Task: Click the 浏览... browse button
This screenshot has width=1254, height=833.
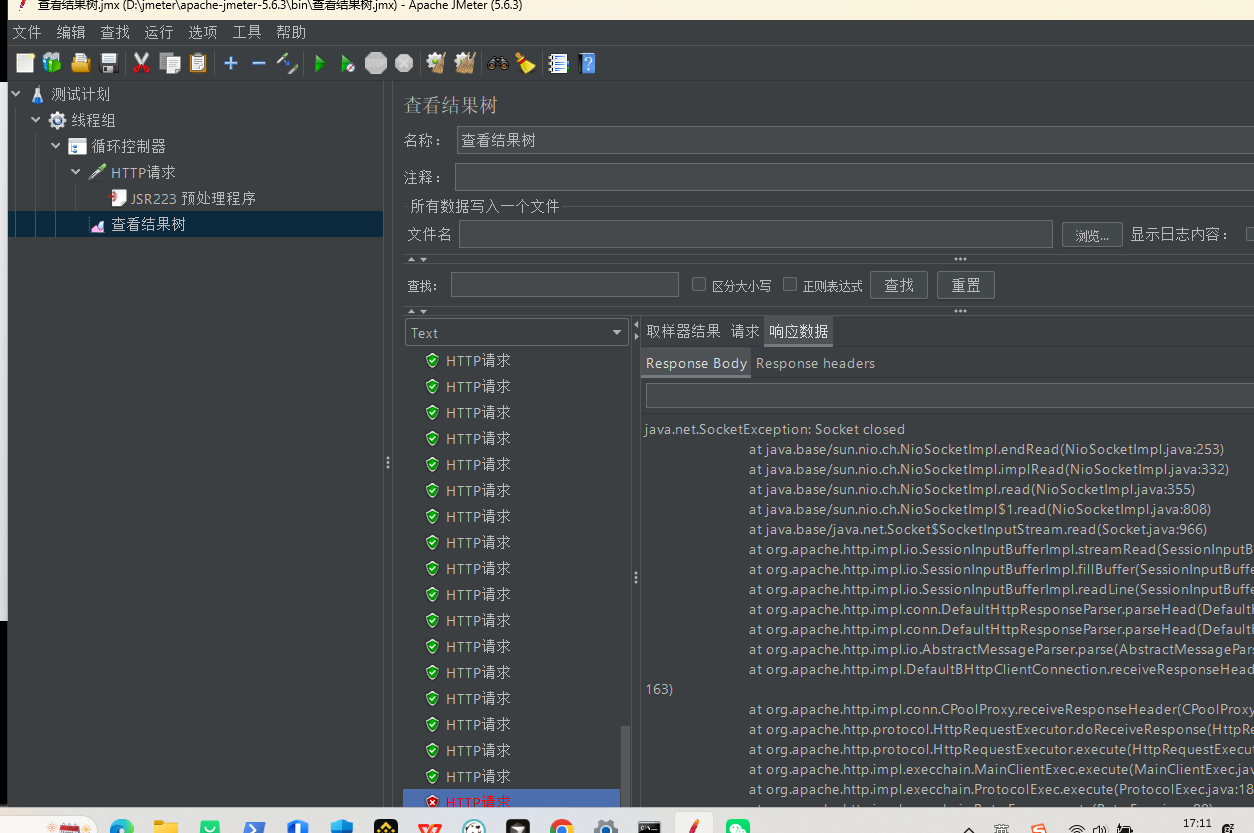Action: 1092,235
